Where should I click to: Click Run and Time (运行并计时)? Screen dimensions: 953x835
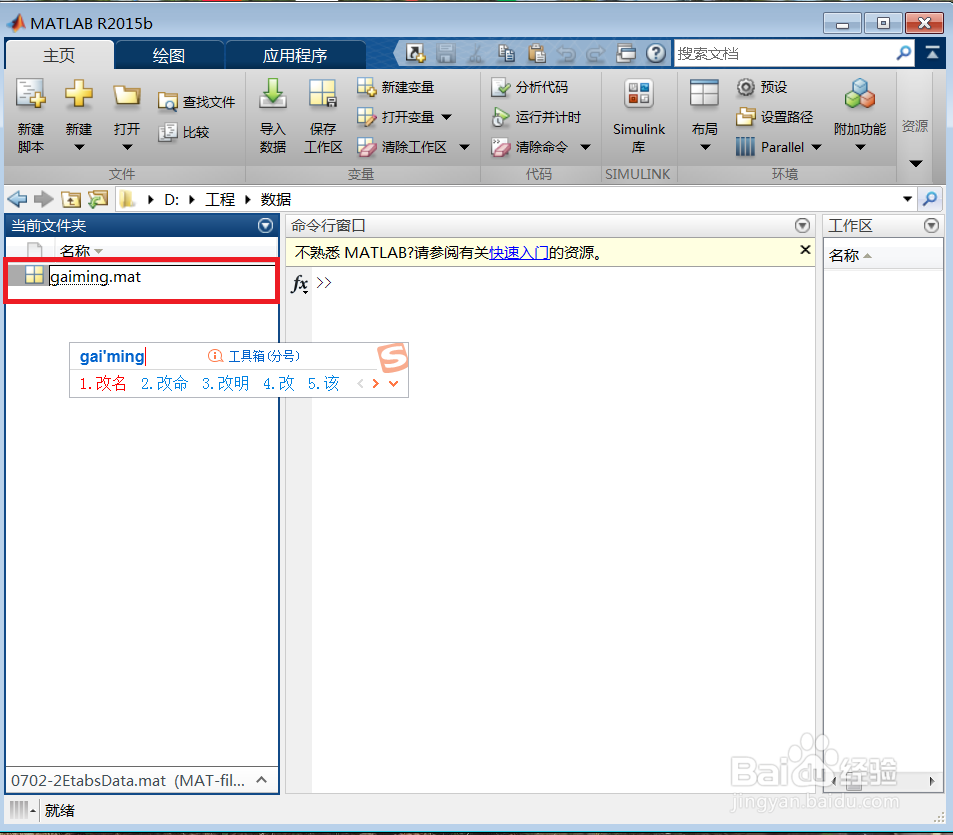536,117
